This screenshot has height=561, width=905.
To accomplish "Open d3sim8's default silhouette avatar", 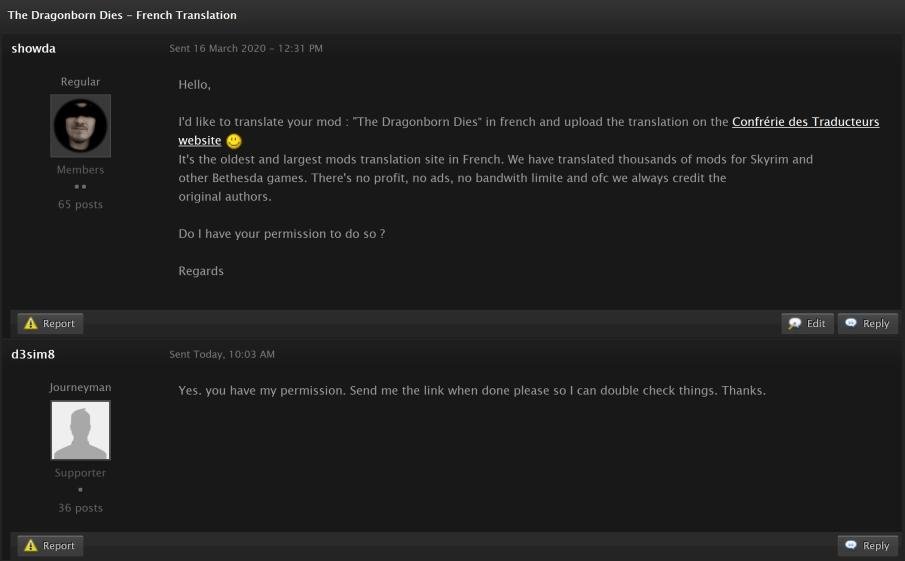I will pyautogui.click(x=80, y=431).
